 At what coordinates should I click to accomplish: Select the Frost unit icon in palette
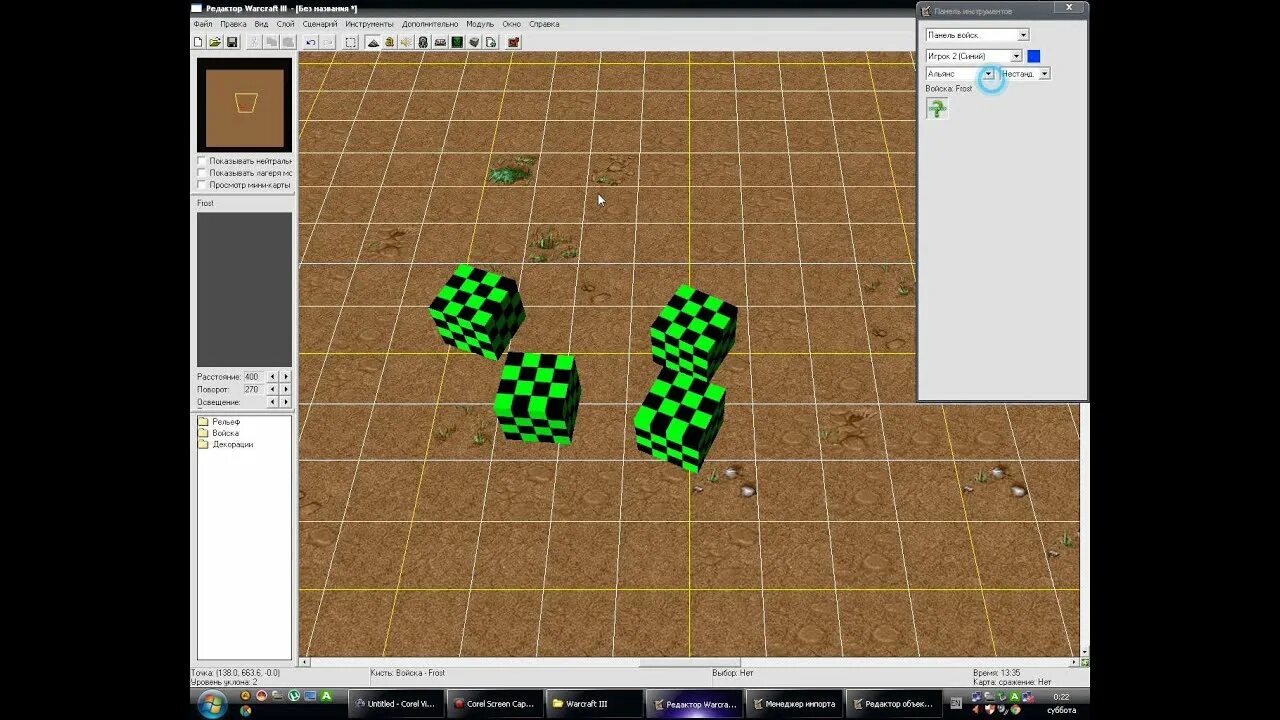click(937, 108)
